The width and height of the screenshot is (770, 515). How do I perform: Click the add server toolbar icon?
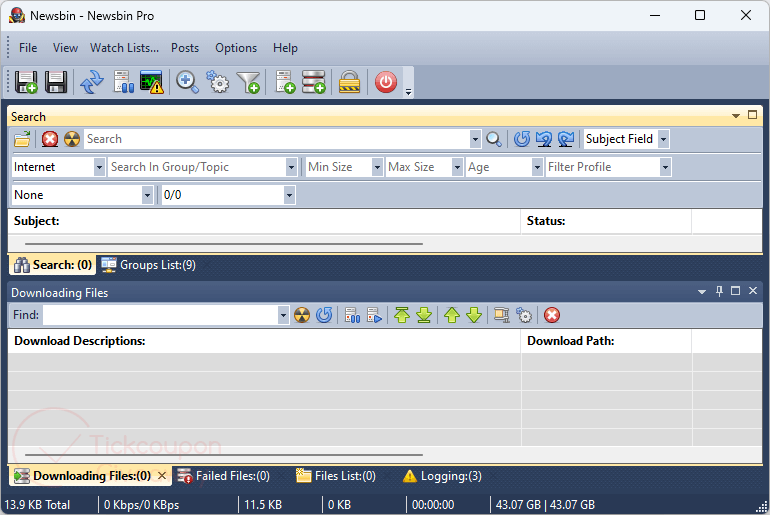(285, 82)
